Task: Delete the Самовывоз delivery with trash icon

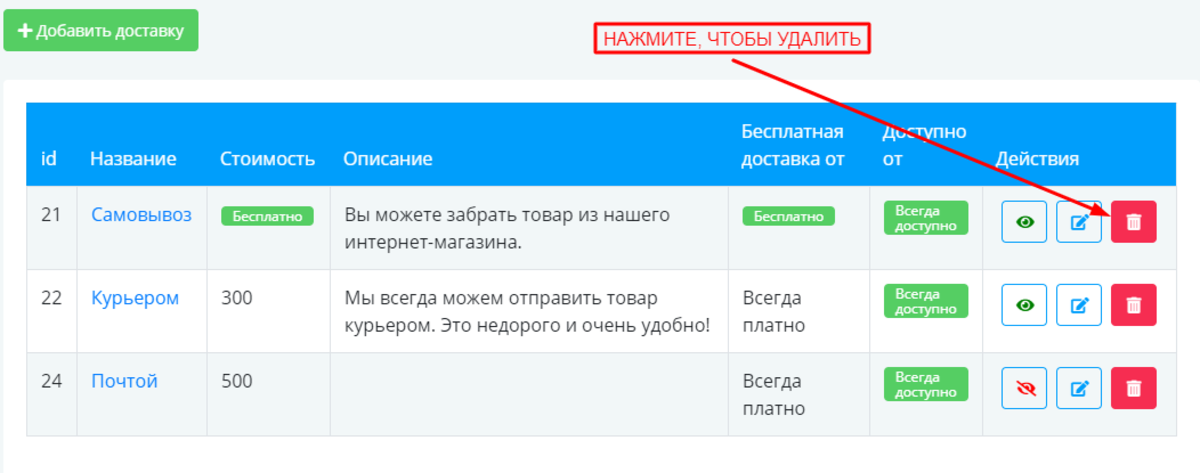Action: (1133, 222)
